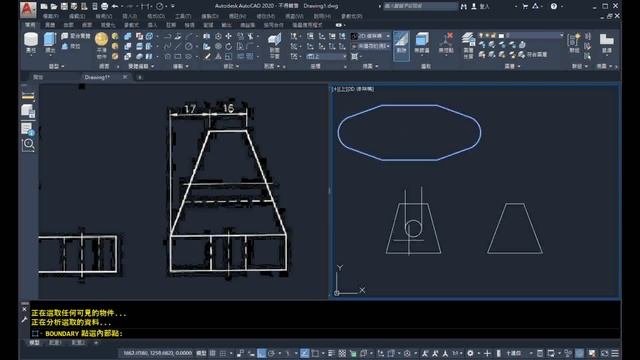640x360 pixels.
Task: Click the command line wrench customize icon
Action: click(24, 320)
